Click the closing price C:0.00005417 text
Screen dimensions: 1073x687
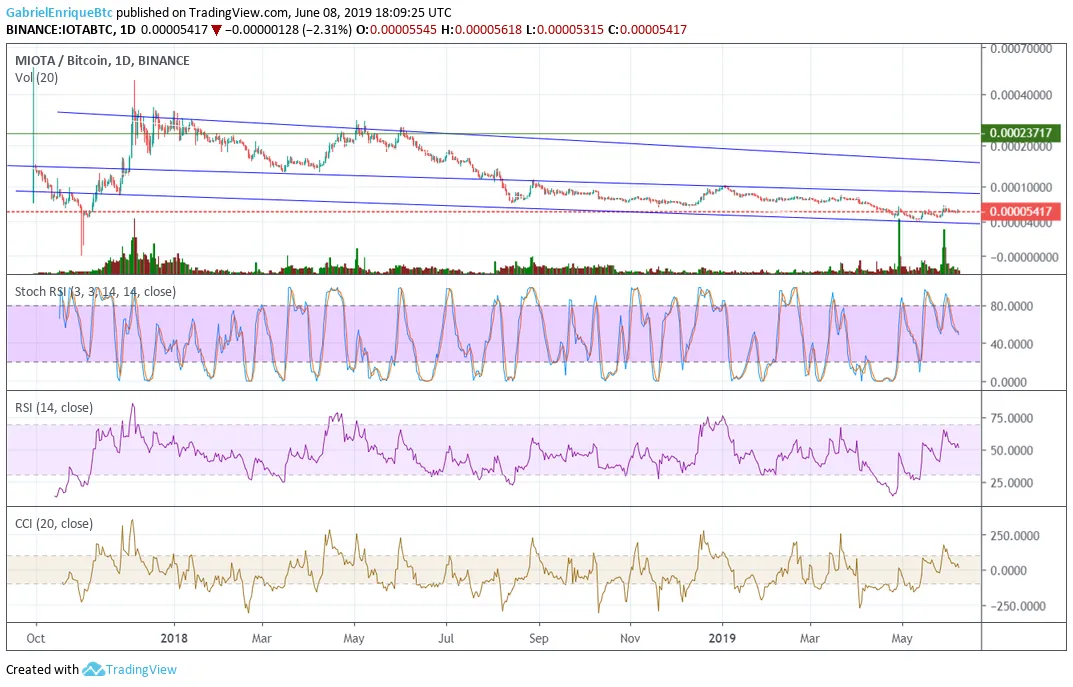(x=647, y=29)
